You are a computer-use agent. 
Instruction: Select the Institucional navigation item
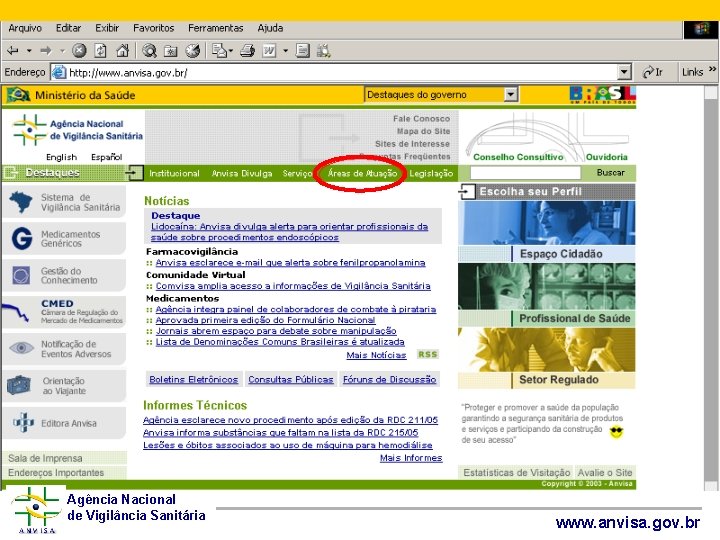coord(174,173)
